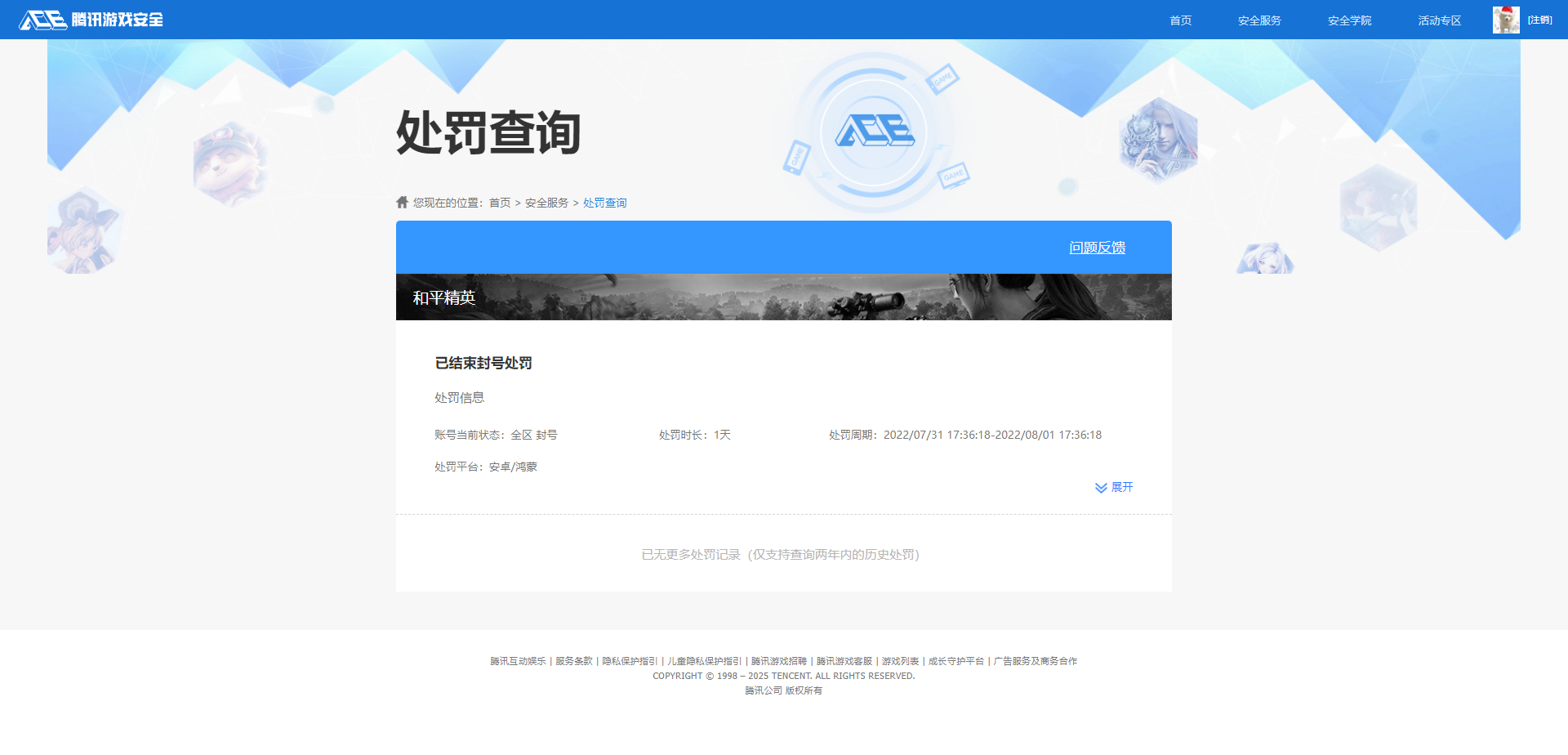The width and height of the screenshot is (1568, 755).
Task: Expand the punishment details via 展开
Action: (x=1120, y=487)
